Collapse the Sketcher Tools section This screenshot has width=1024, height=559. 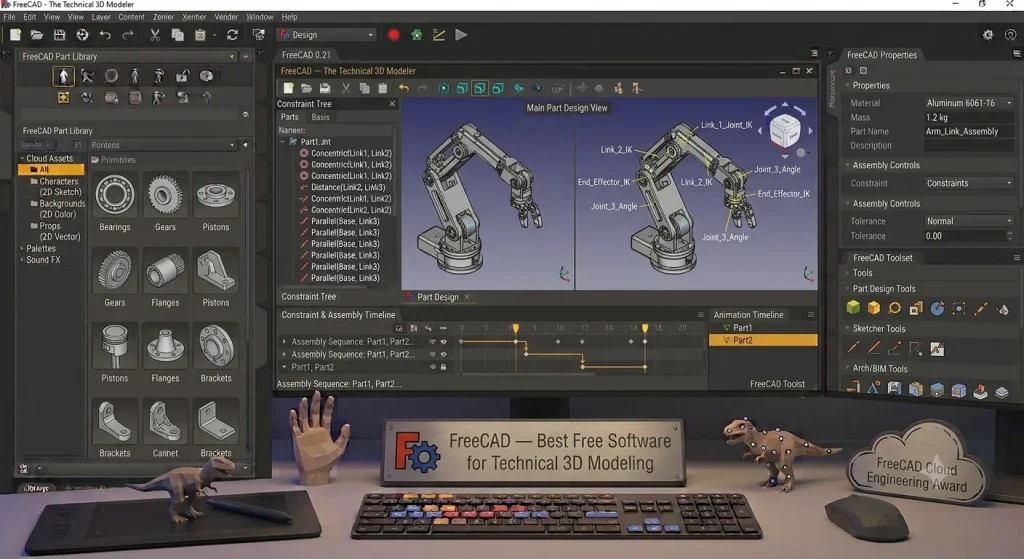(x=848, y=328)
